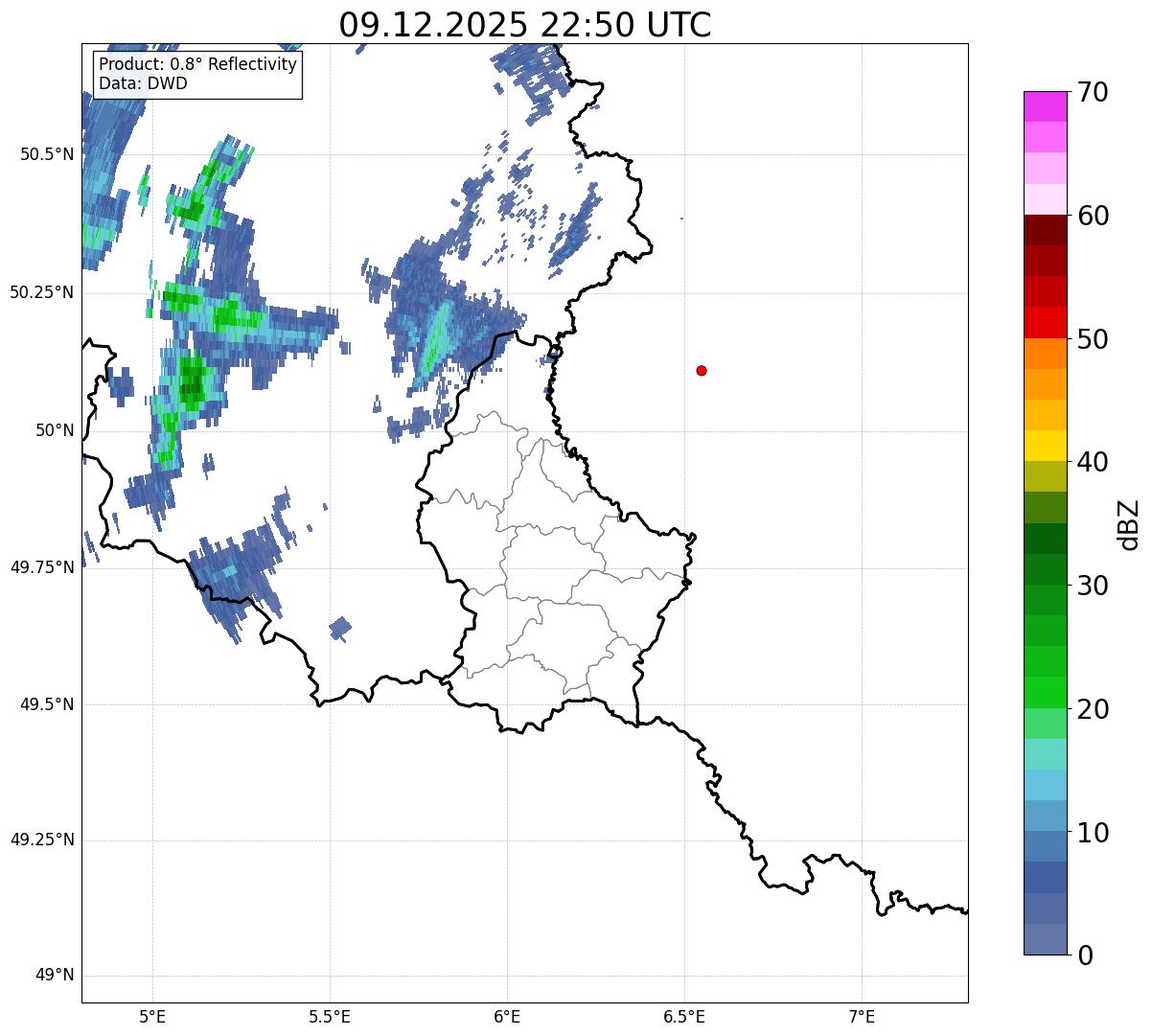Click the colorbar tick label 30
The width and height of the screenshot is (1152, 1036).
click(1093, 586)
